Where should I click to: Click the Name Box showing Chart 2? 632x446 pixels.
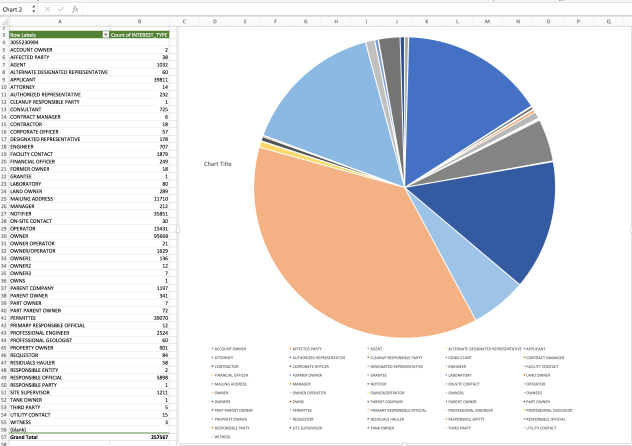(15, 8)
